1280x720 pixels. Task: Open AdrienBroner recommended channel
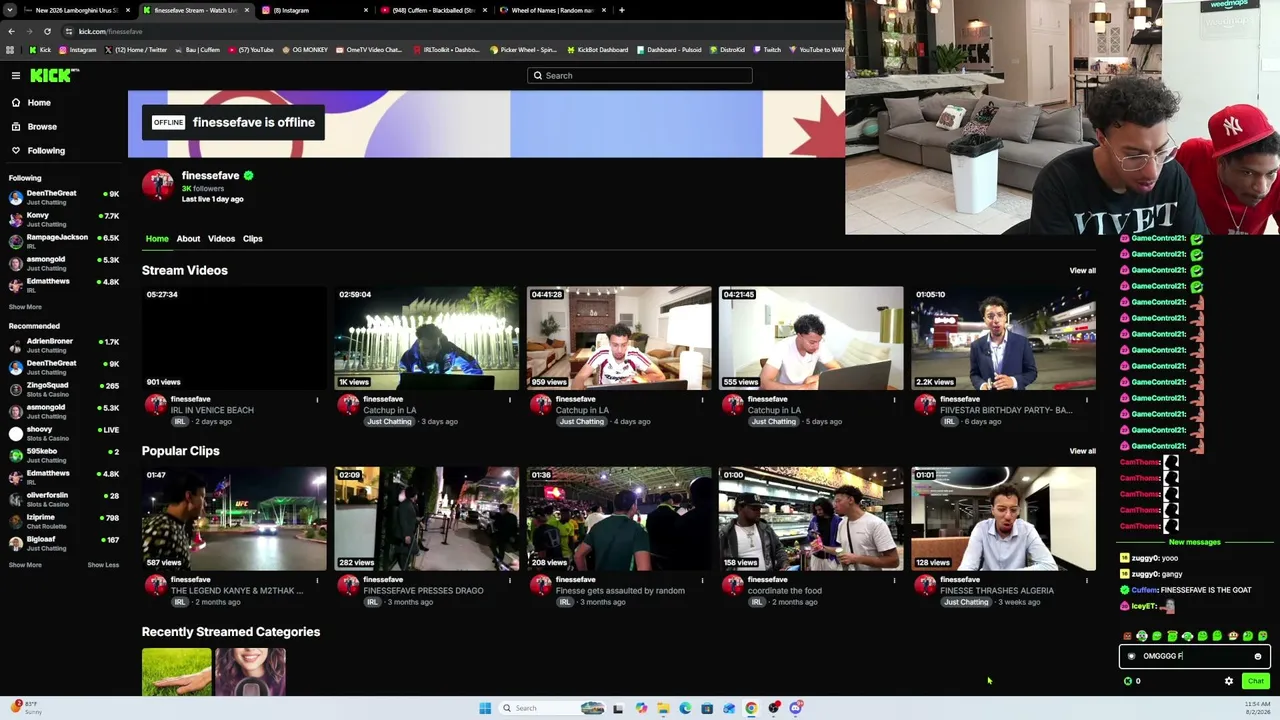pyautogui.click(x=64, y=345)
